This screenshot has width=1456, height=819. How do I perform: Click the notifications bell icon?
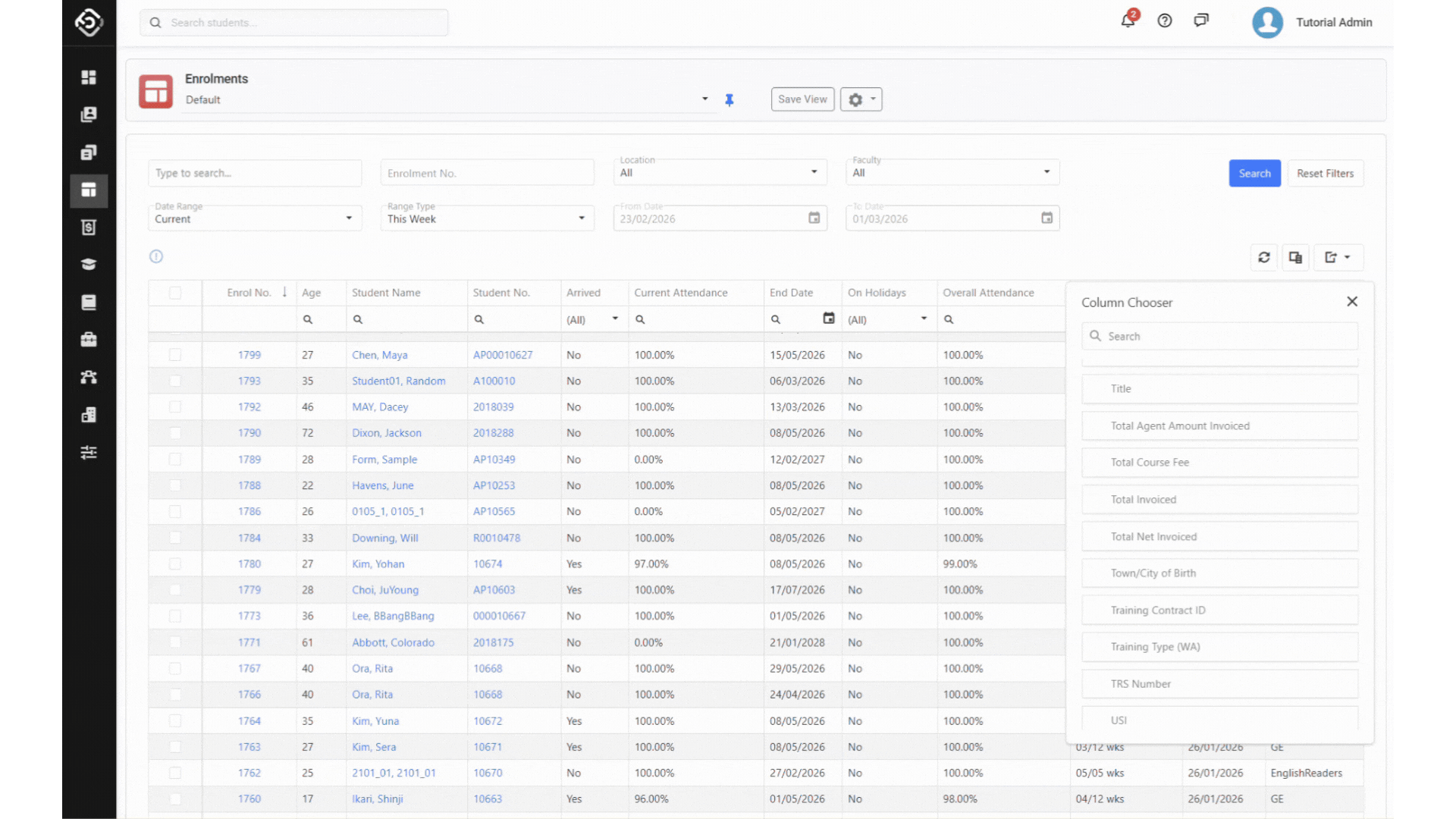click(1128, 20)
